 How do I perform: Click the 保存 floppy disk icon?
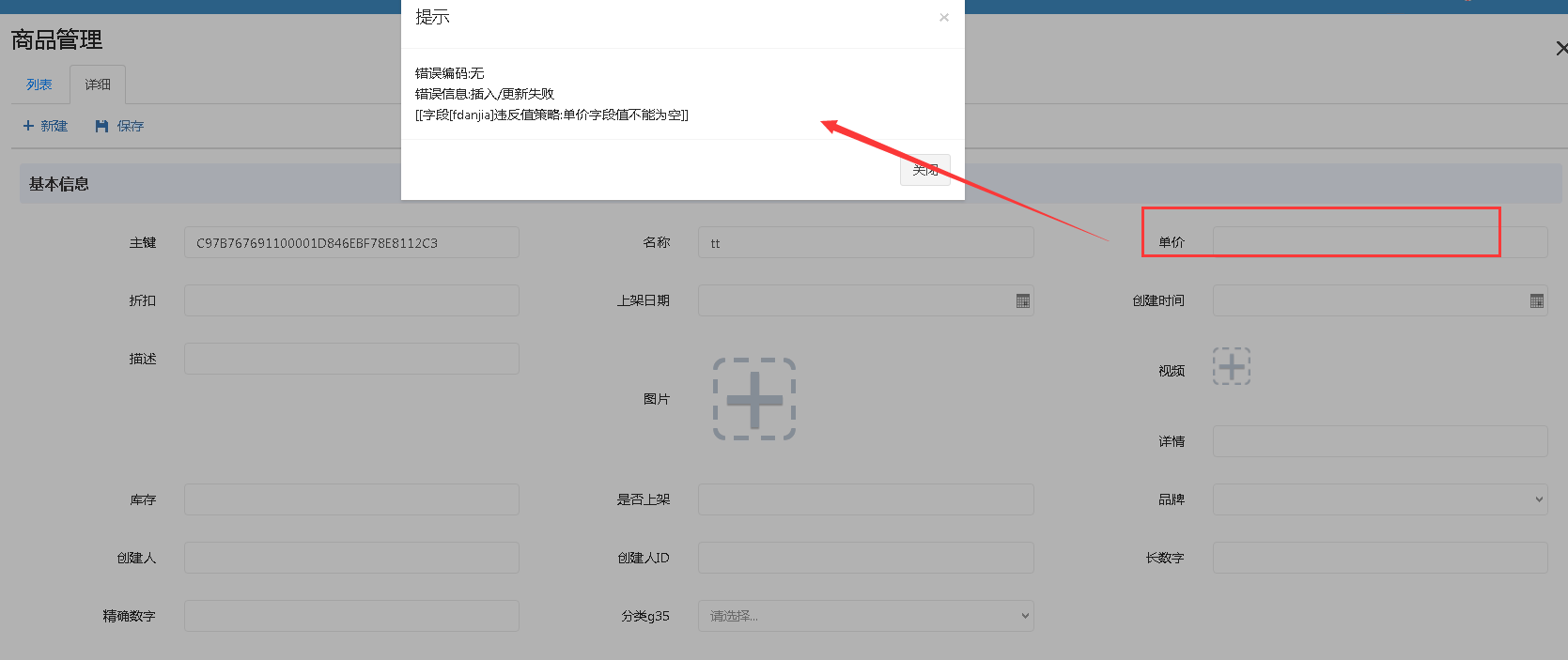point(101,126)
